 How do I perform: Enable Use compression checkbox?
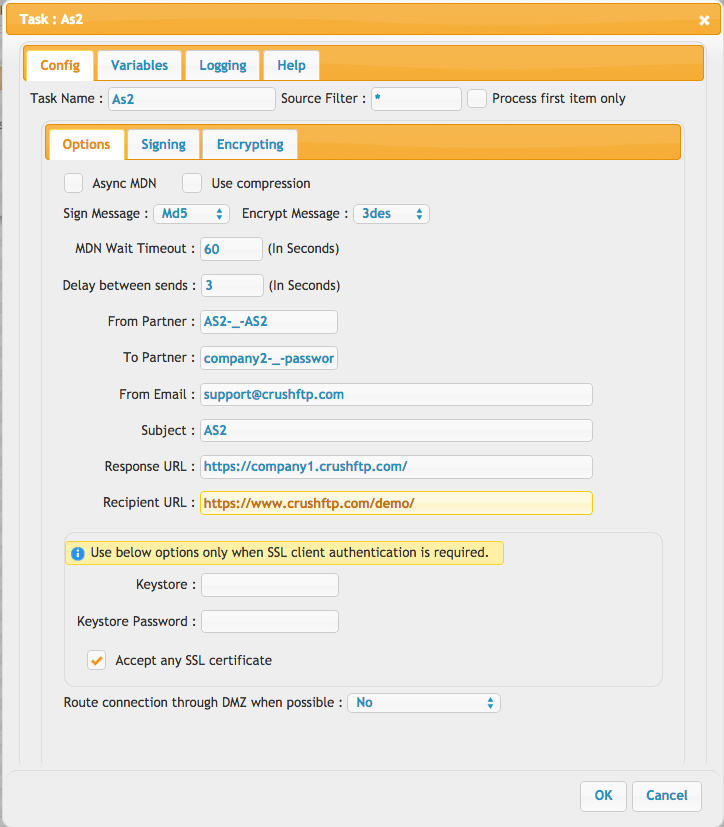click(192, 184)
